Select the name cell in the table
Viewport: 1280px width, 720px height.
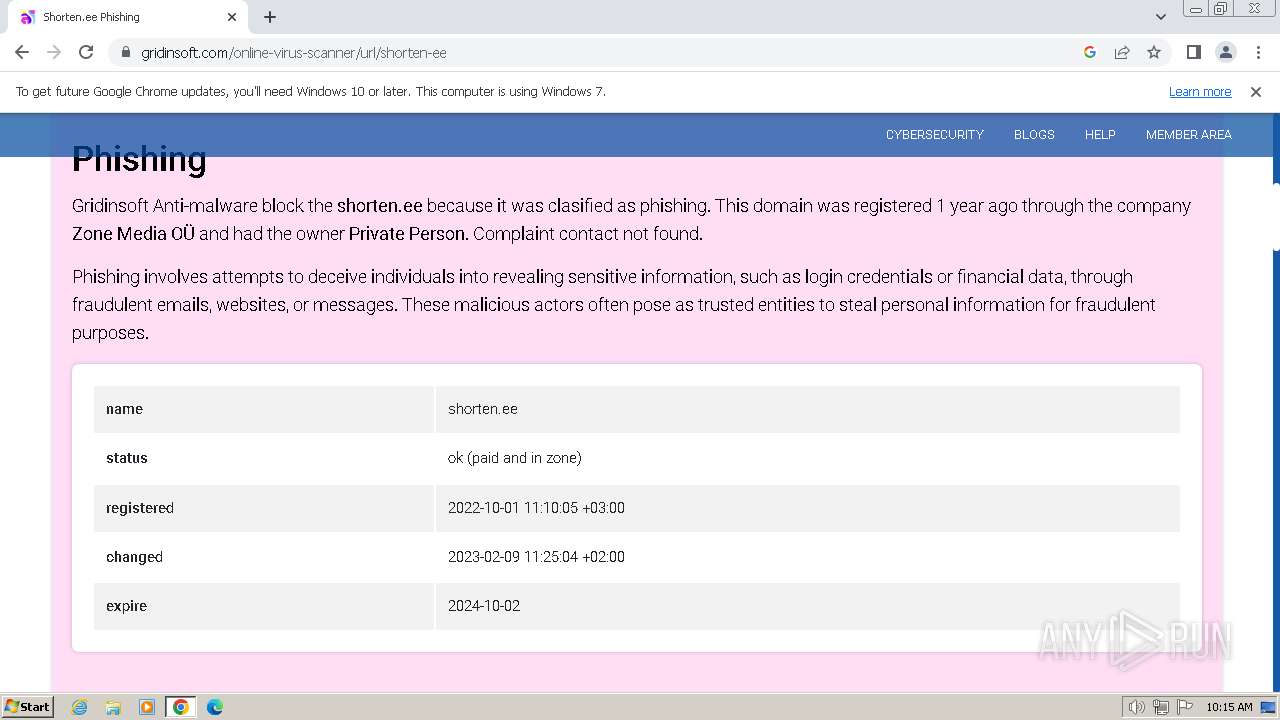pyautogui.click(x=264, y=409)
